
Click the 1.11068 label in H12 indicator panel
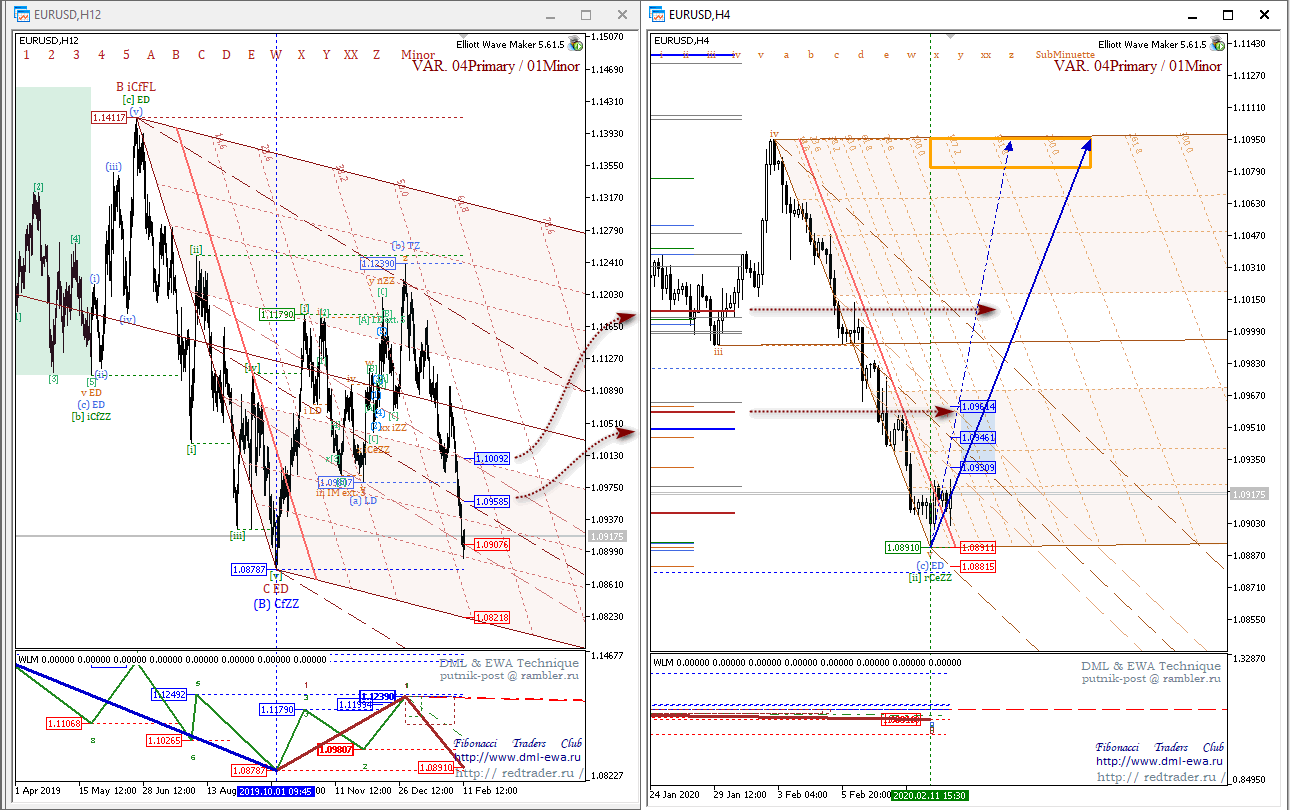(64, 722)
